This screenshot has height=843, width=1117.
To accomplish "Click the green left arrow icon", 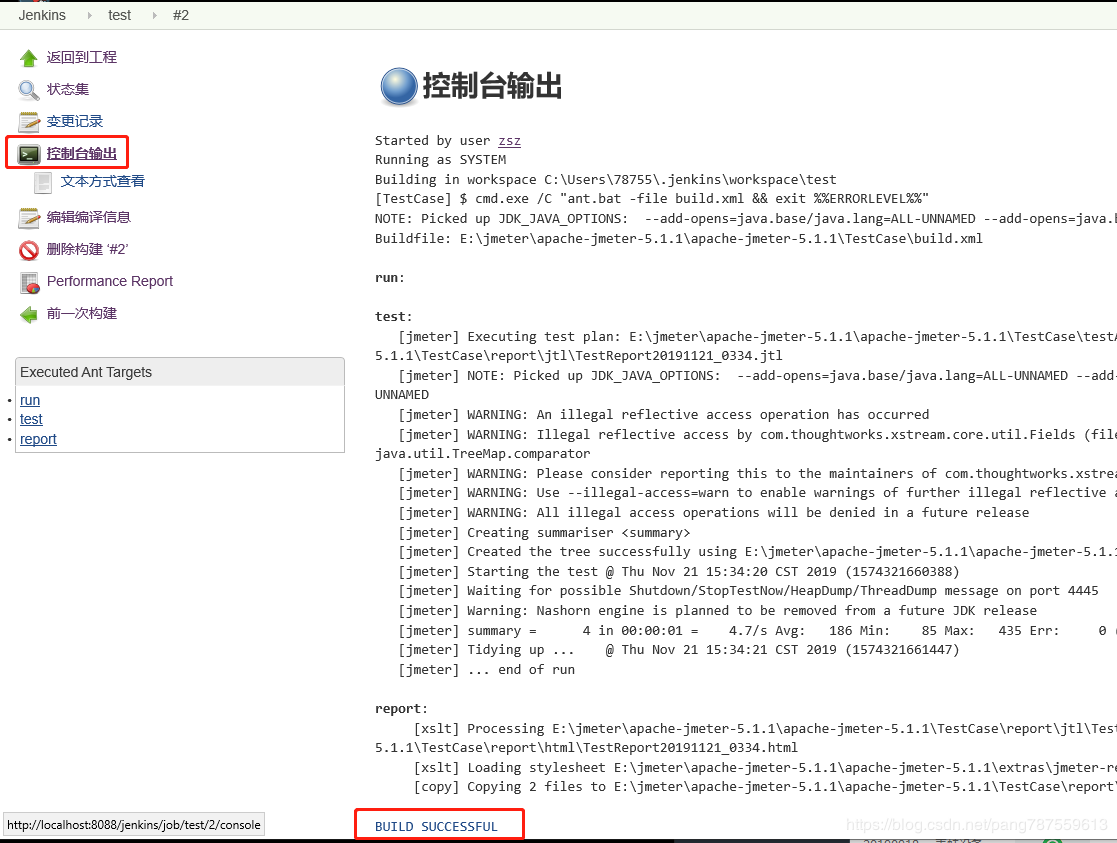I will (28, 314).
